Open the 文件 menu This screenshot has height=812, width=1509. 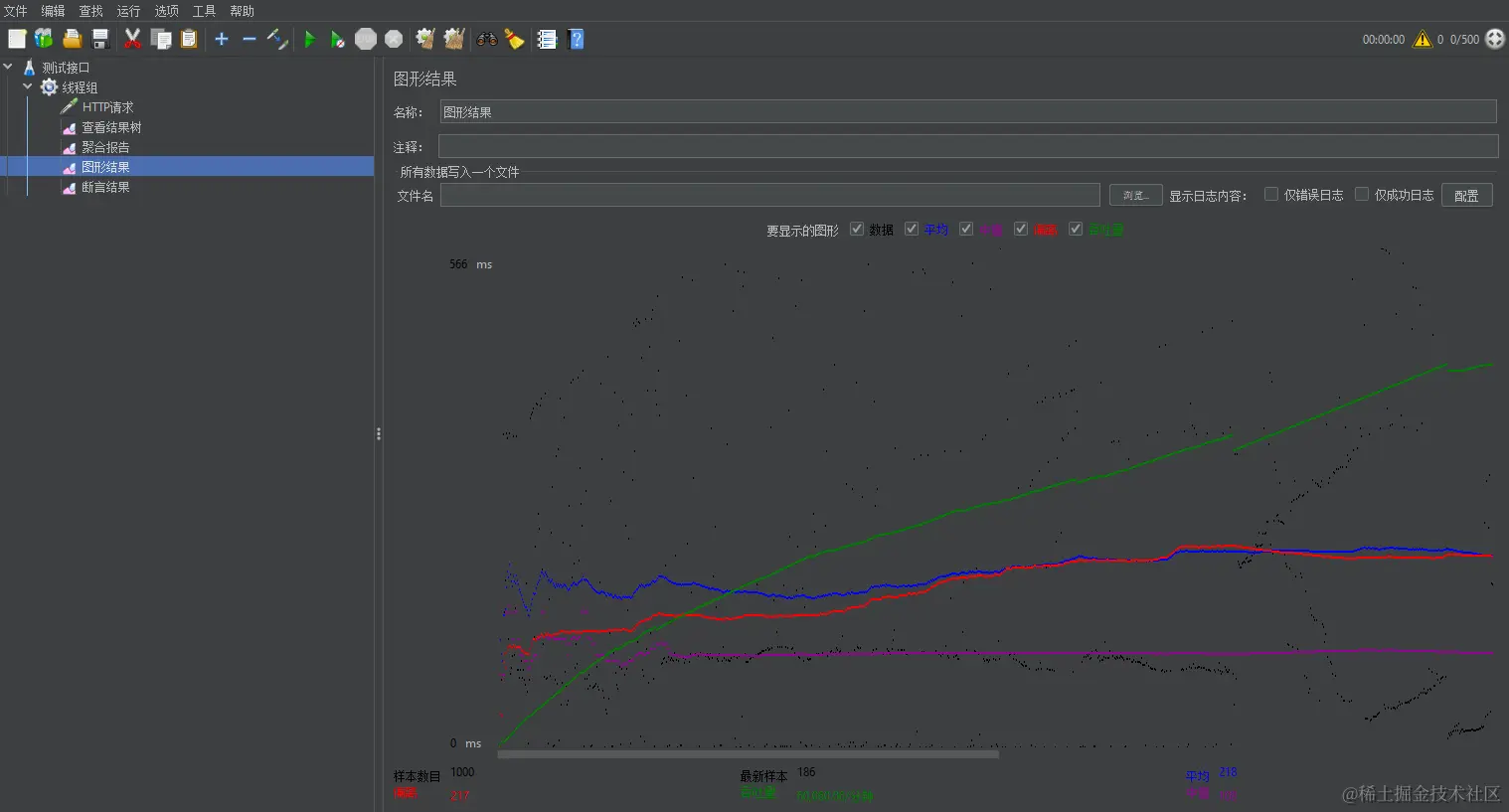[16, 11]
